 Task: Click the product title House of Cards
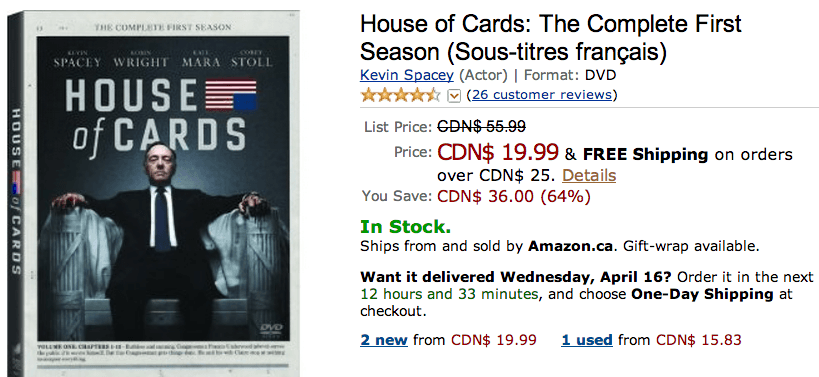coord(551,38)
